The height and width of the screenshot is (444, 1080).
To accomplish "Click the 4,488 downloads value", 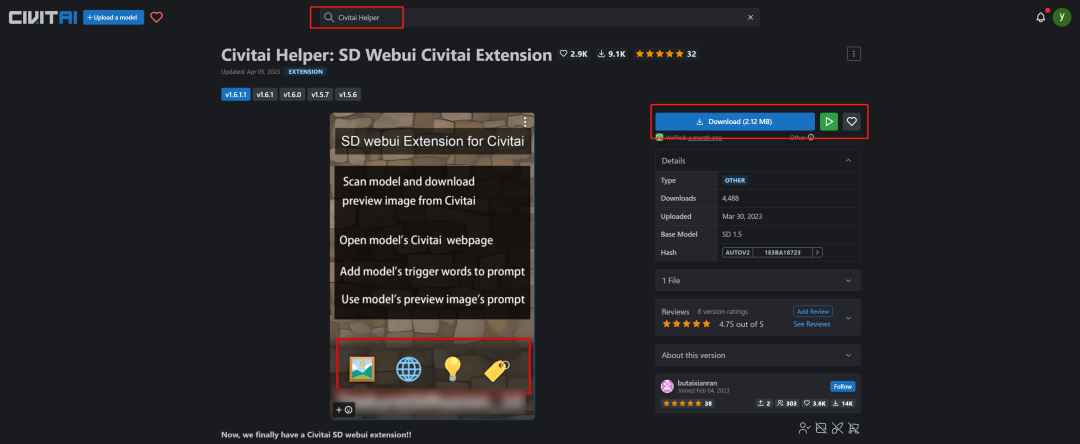I will tap(730, 198).
